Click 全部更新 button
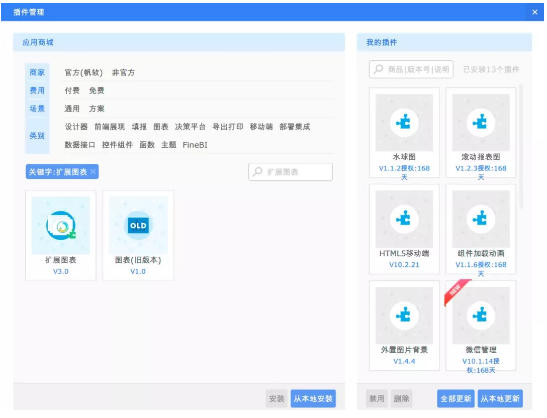This screenshot has height=418, width=547. pyautogui.click(x=456, y=398)
